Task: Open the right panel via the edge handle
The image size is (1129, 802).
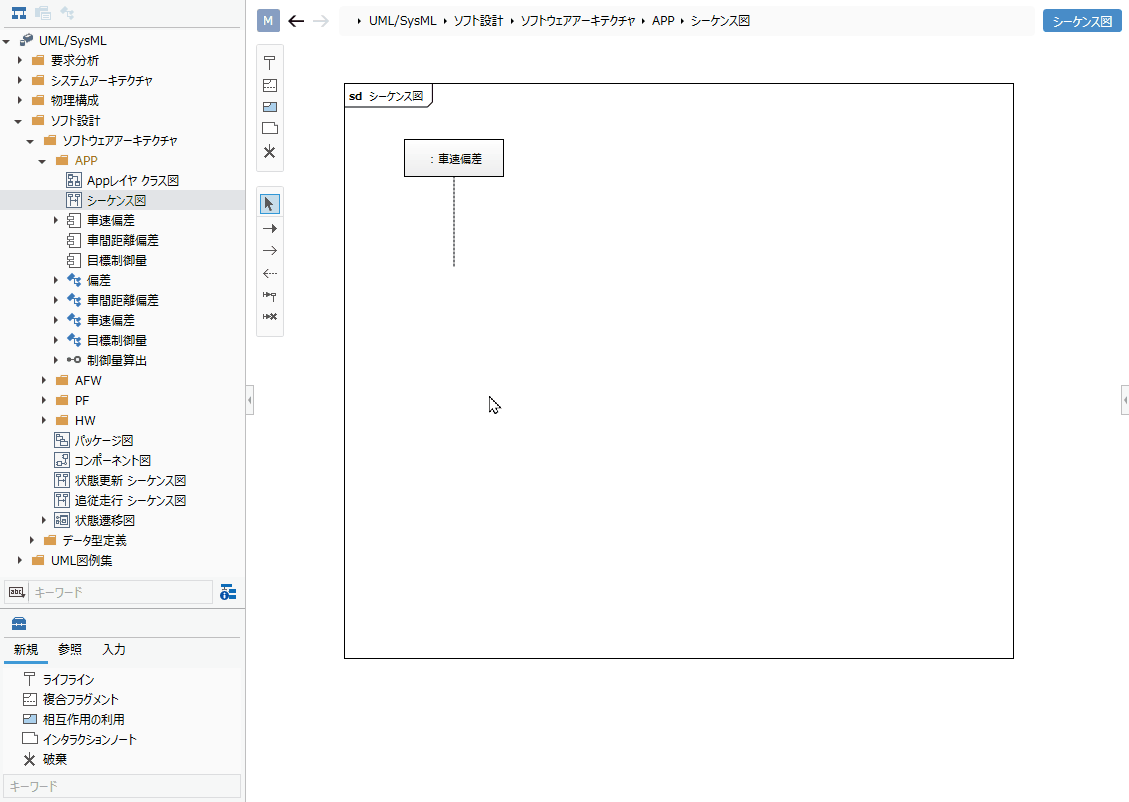Action: 1125,400
